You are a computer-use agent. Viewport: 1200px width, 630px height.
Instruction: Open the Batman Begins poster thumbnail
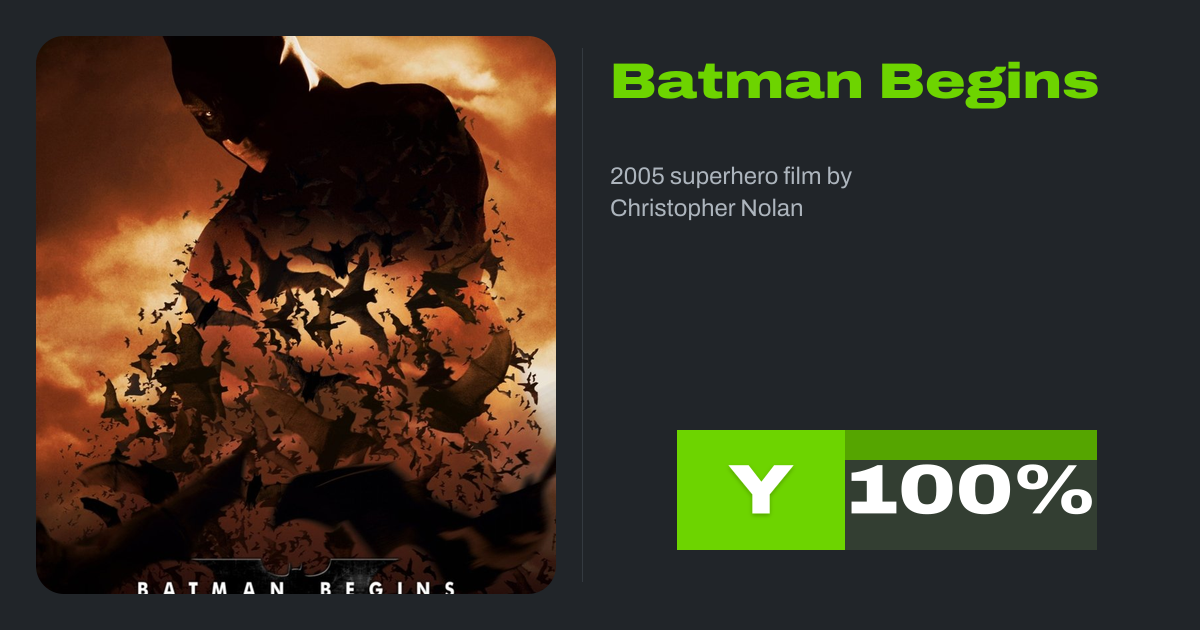click(296, 315)
